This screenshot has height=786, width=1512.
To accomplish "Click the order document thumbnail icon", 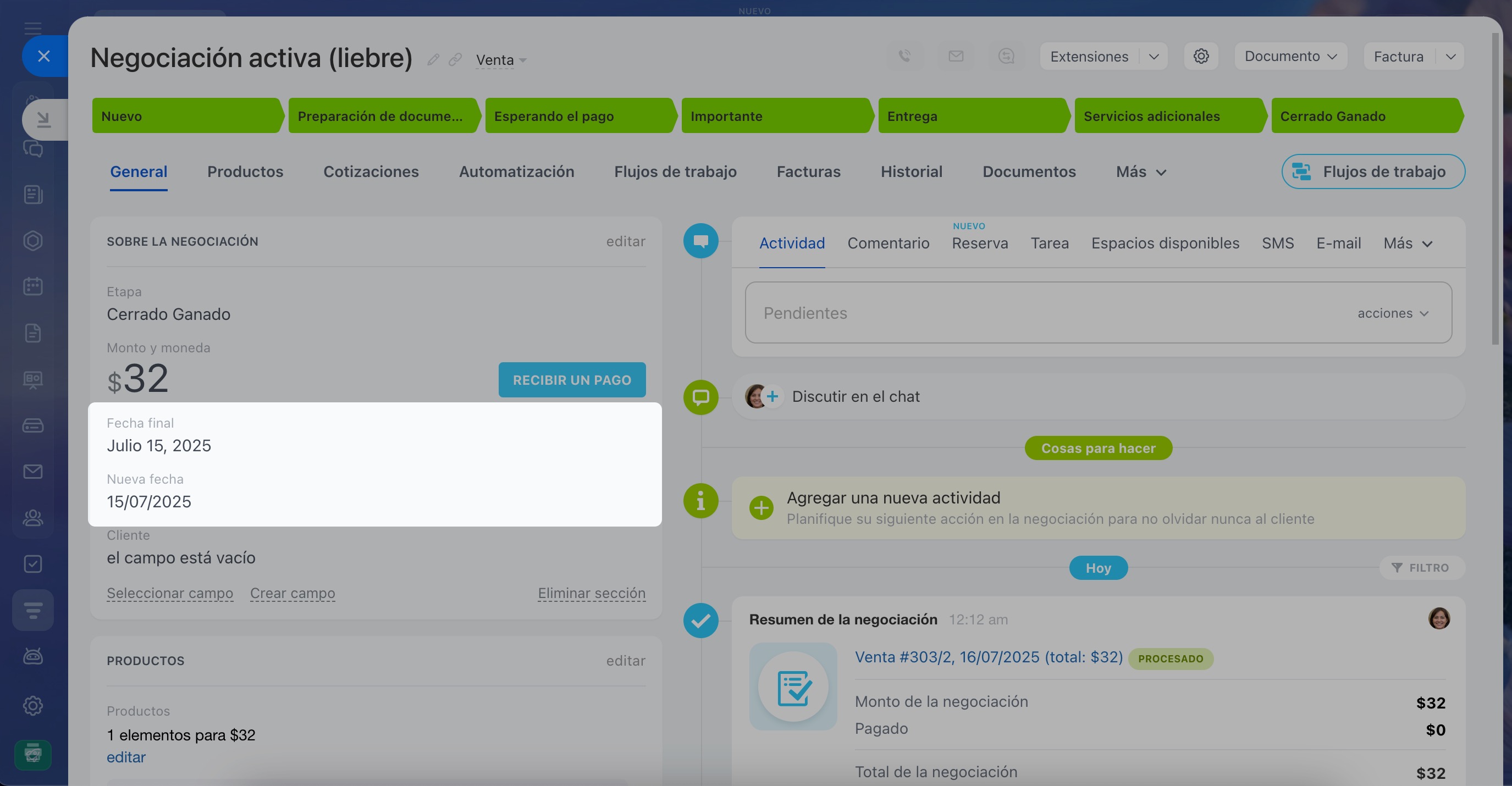I will click(x=793, y=687).
